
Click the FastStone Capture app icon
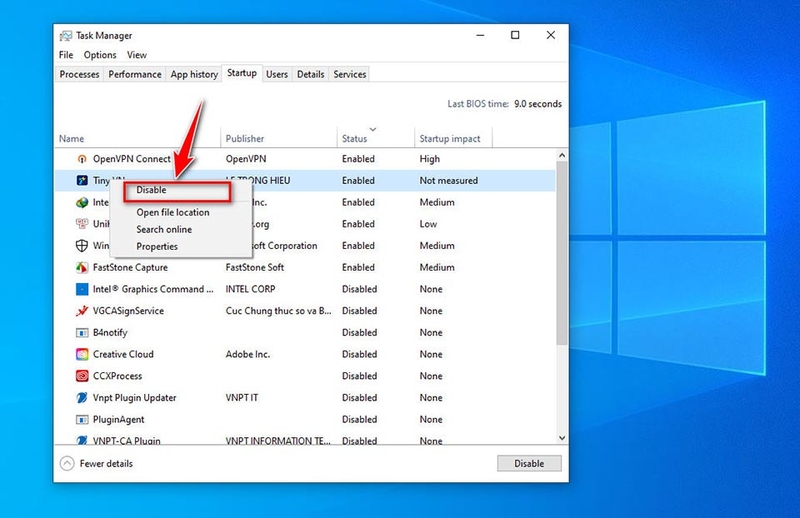(x=83, y=268)
